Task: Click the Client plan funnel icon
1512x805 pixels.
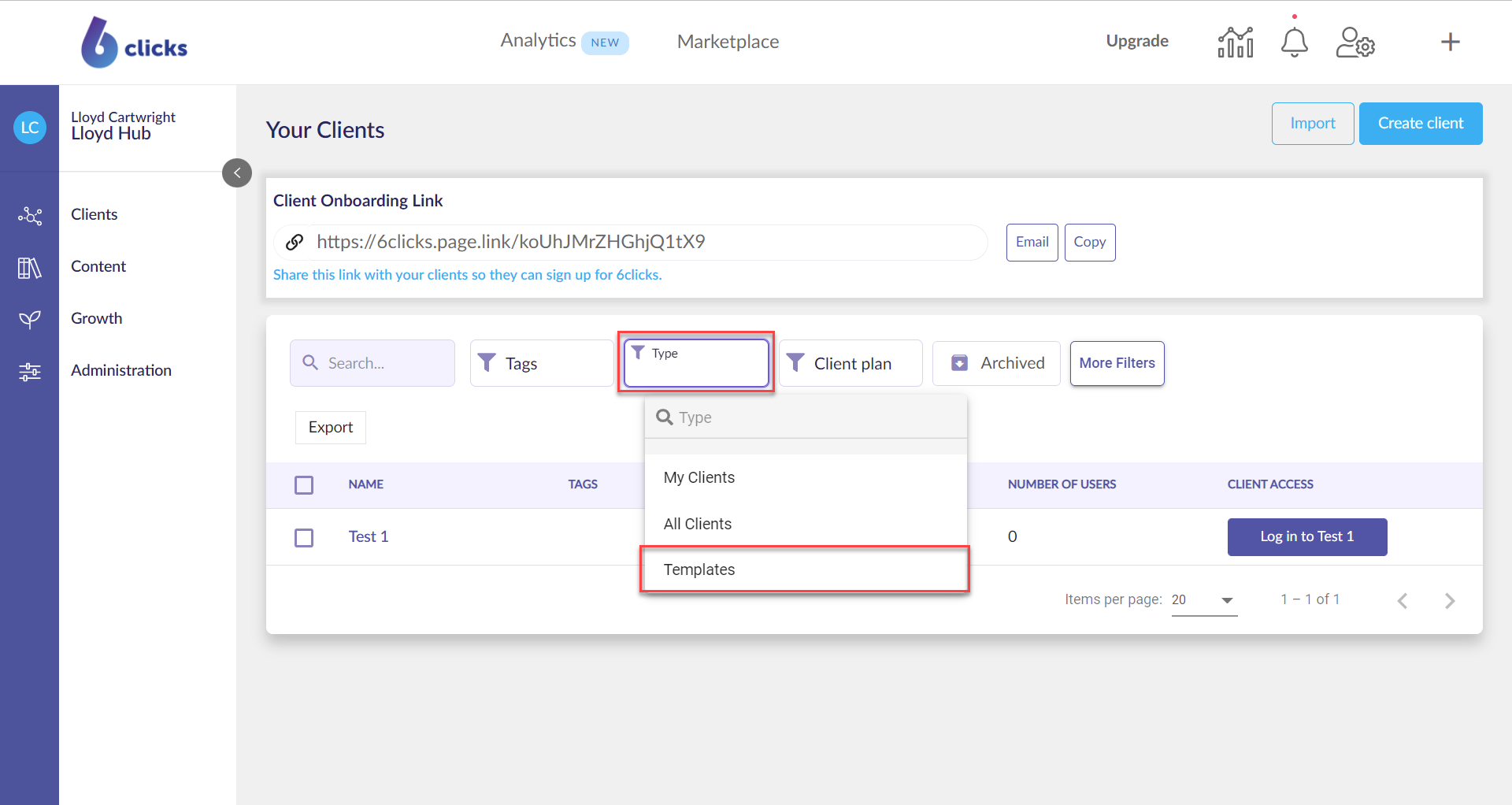Action: point(795,362)
